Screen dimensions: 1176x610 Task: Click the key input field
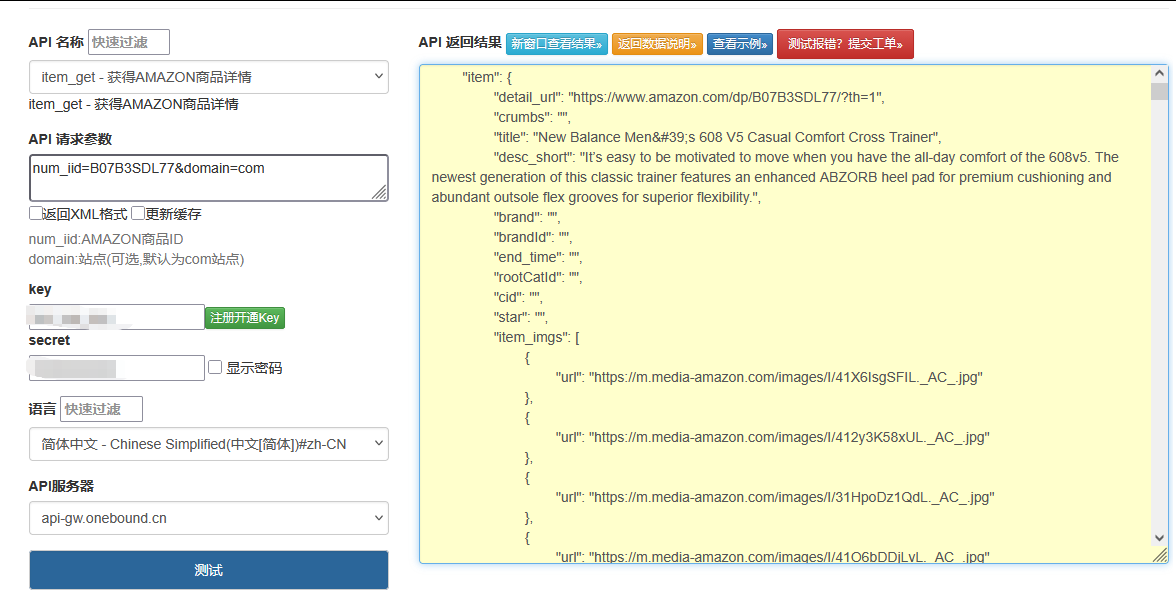pos(116,317)
